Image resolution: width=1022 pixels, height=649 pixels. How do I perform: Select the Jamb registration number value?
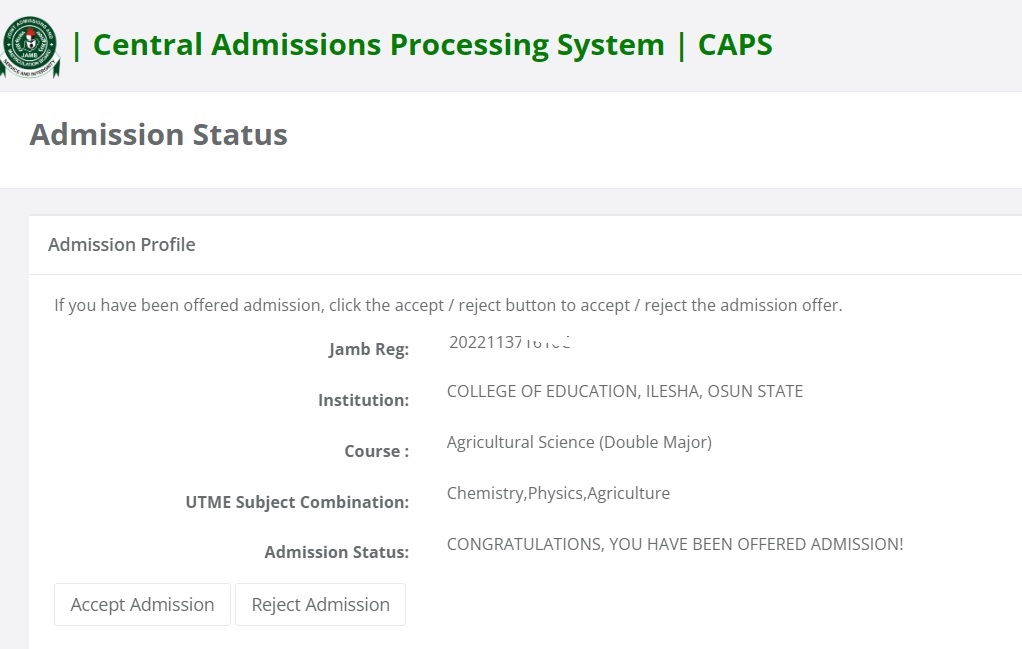(509, 342)
